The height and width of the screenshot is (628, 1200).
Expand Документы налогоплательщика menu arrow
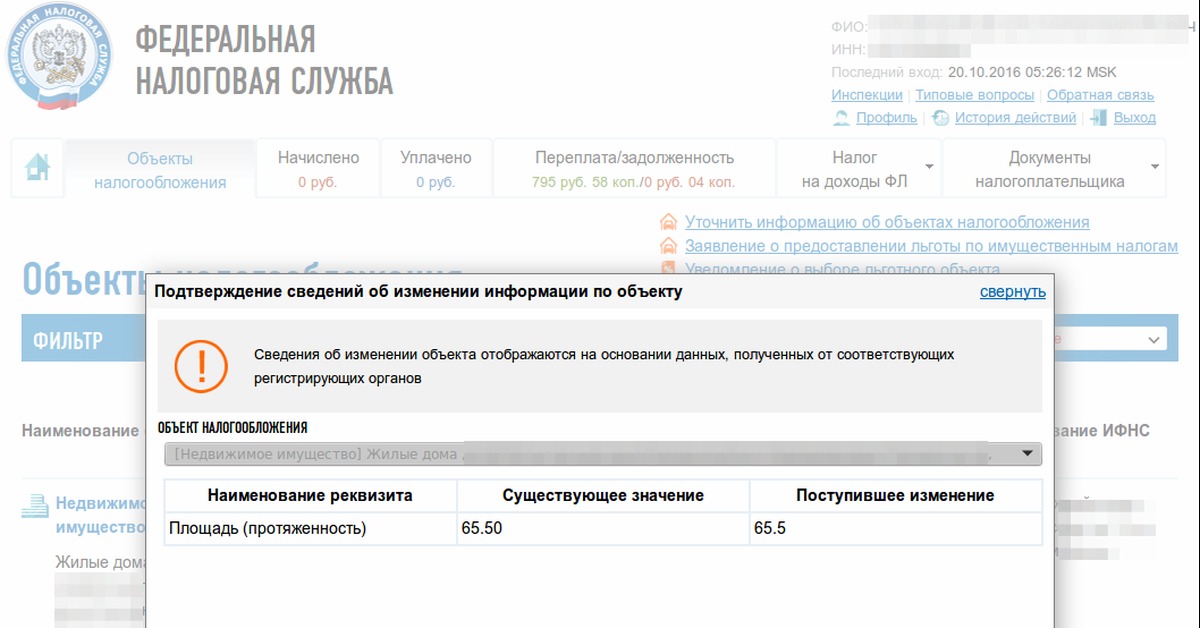(1155, 167)
